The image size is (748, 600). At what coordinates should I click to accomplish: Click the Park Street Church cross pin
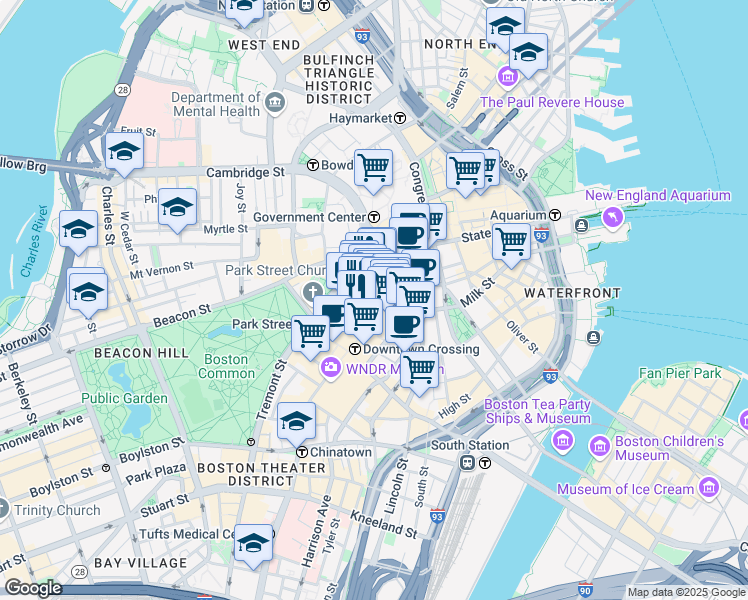click(x=312, y=291)
